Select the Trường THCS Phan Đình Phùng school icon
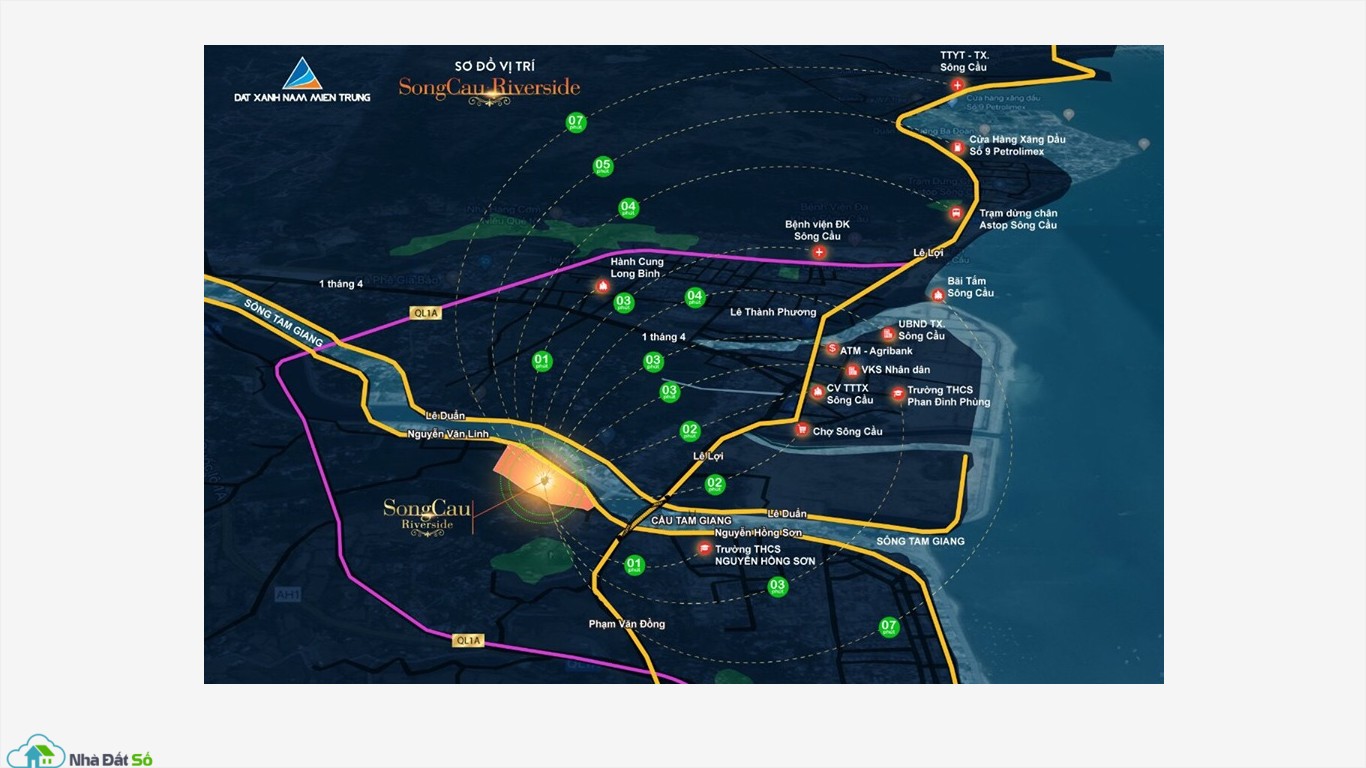The width and height of the screenshot is (1366, 768). pyautogui.click(x=897, y=394)
